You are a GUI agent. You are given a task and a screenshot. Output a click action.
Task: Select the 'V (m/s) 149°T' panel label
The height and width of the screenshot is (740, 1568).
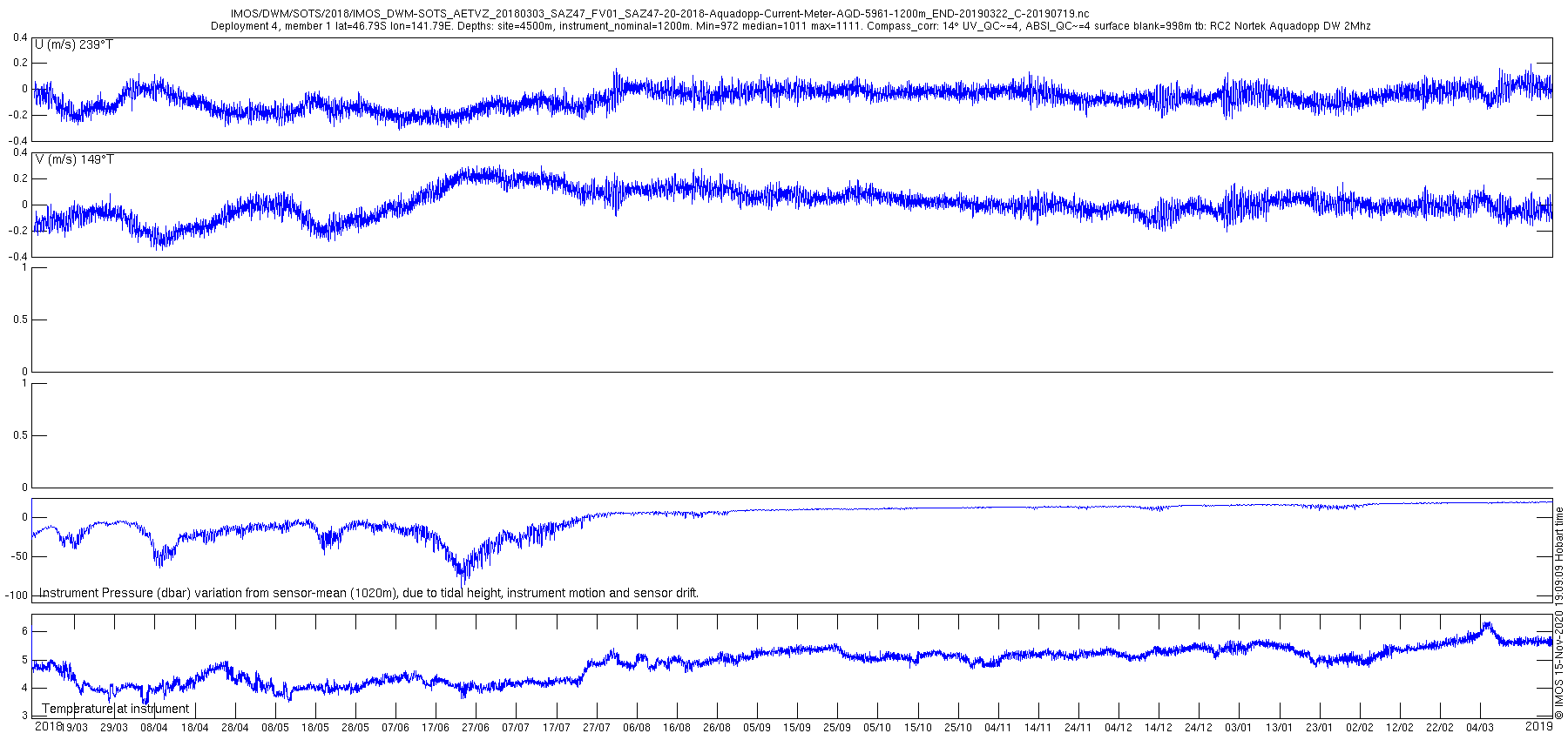coord(75,159)
